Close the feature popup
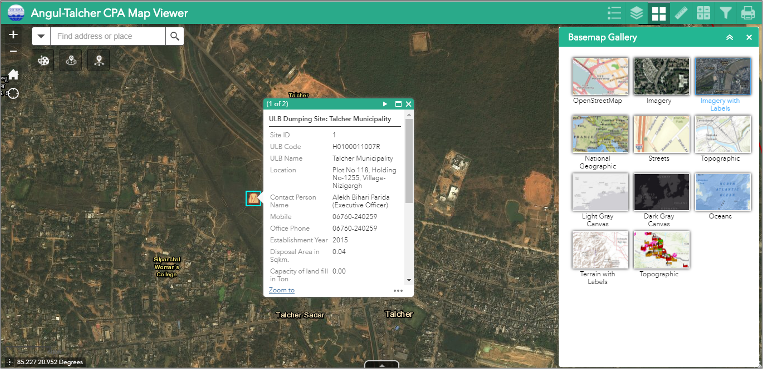 pos(408,104)
